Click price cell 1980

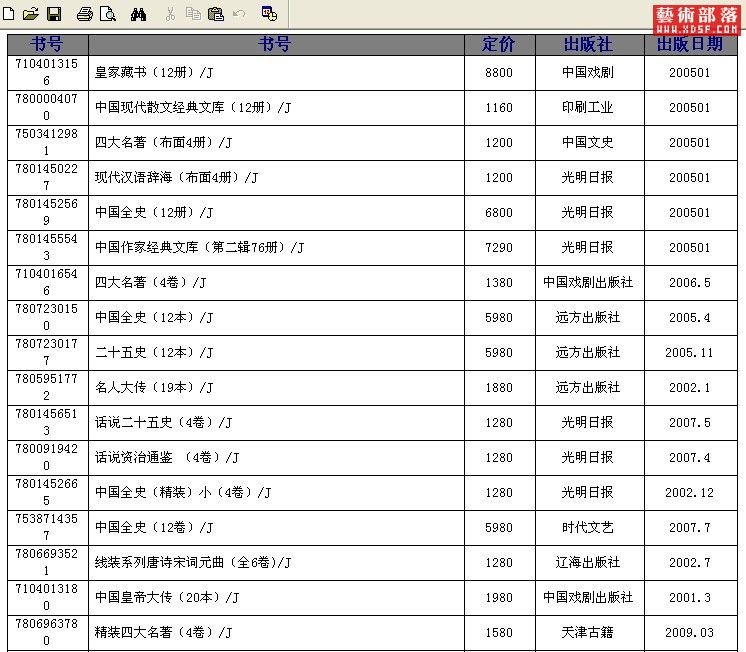[500, 598]
